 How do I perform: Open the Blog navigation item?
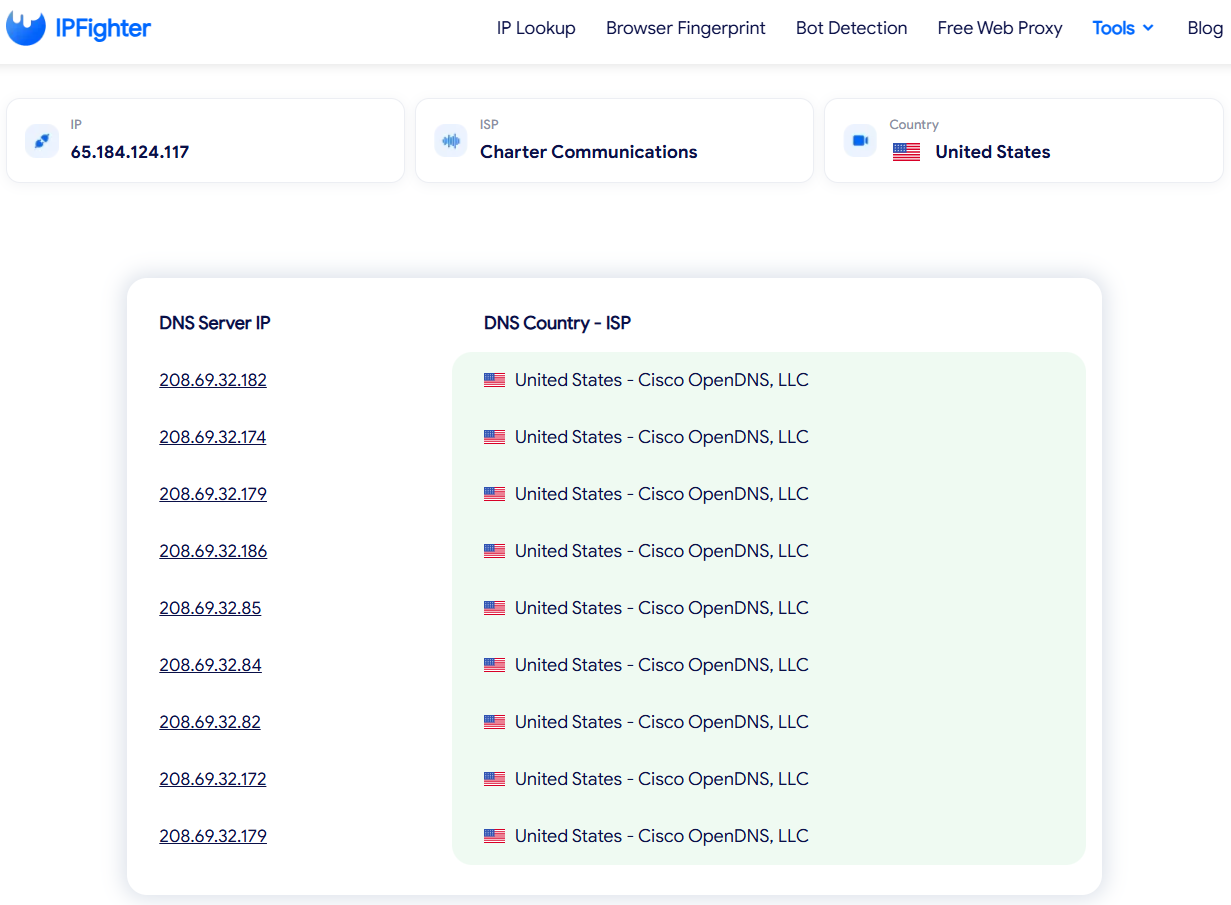click(1205, 28)
